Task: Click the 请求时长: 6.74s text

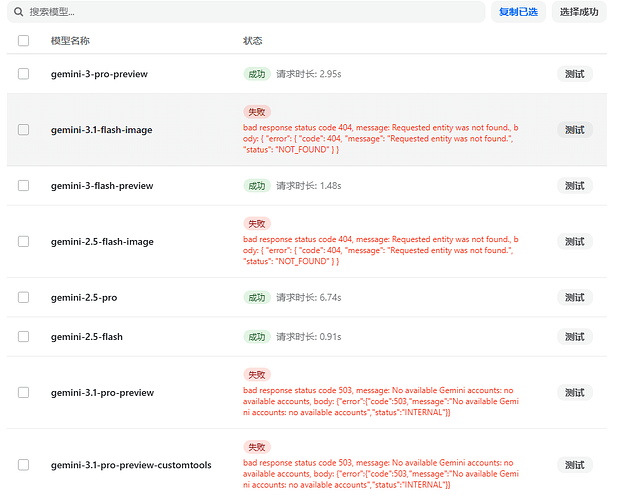Action: pos(308,297)
